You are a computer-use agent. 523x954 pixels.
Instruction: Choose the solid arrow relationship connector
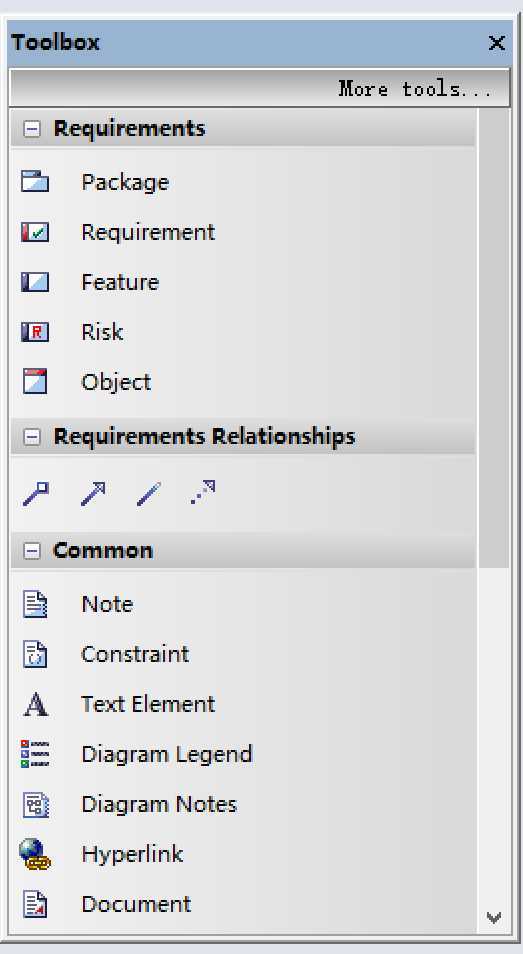(93, 493)
